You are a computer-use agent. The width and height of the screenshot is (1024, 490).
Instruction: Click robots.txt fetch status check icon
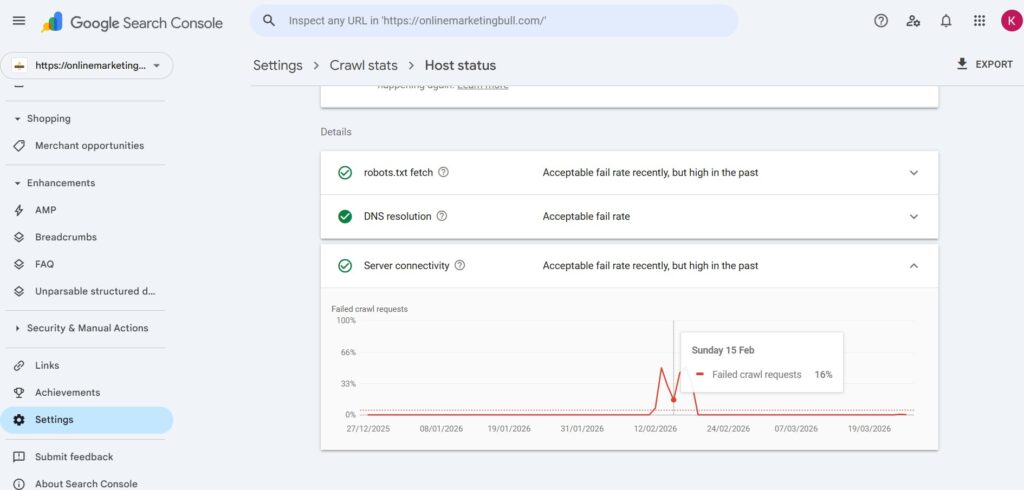345,173
